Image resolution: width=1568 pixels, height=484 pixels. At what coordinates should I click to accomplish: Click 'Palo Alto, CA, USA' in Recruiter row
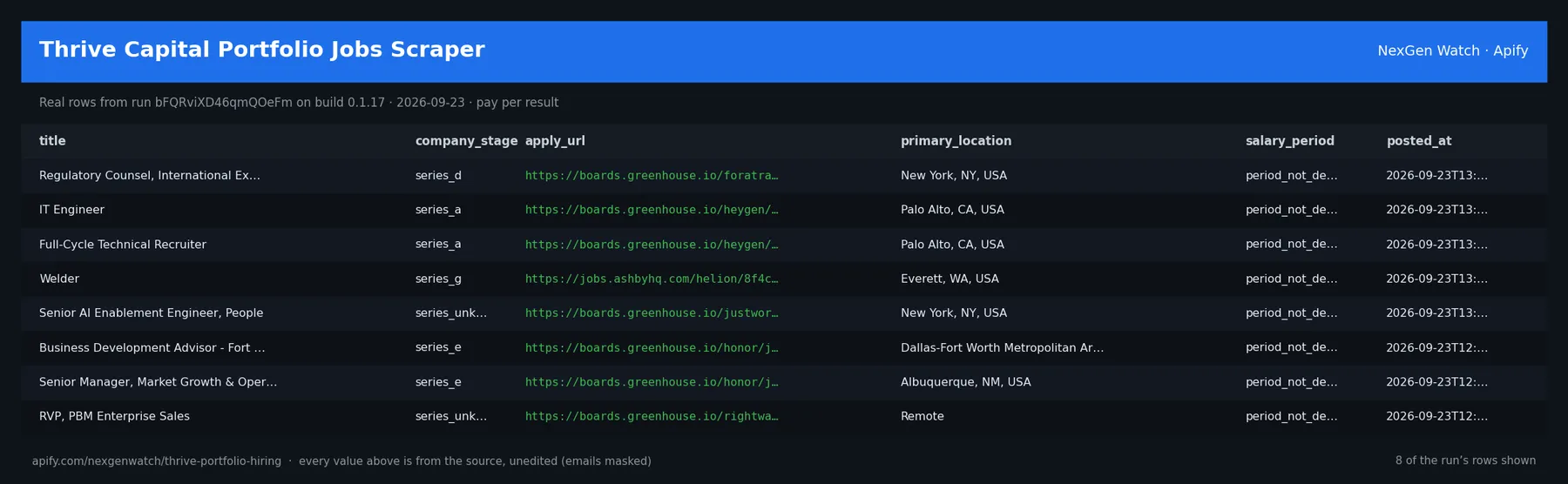point(952,245)
